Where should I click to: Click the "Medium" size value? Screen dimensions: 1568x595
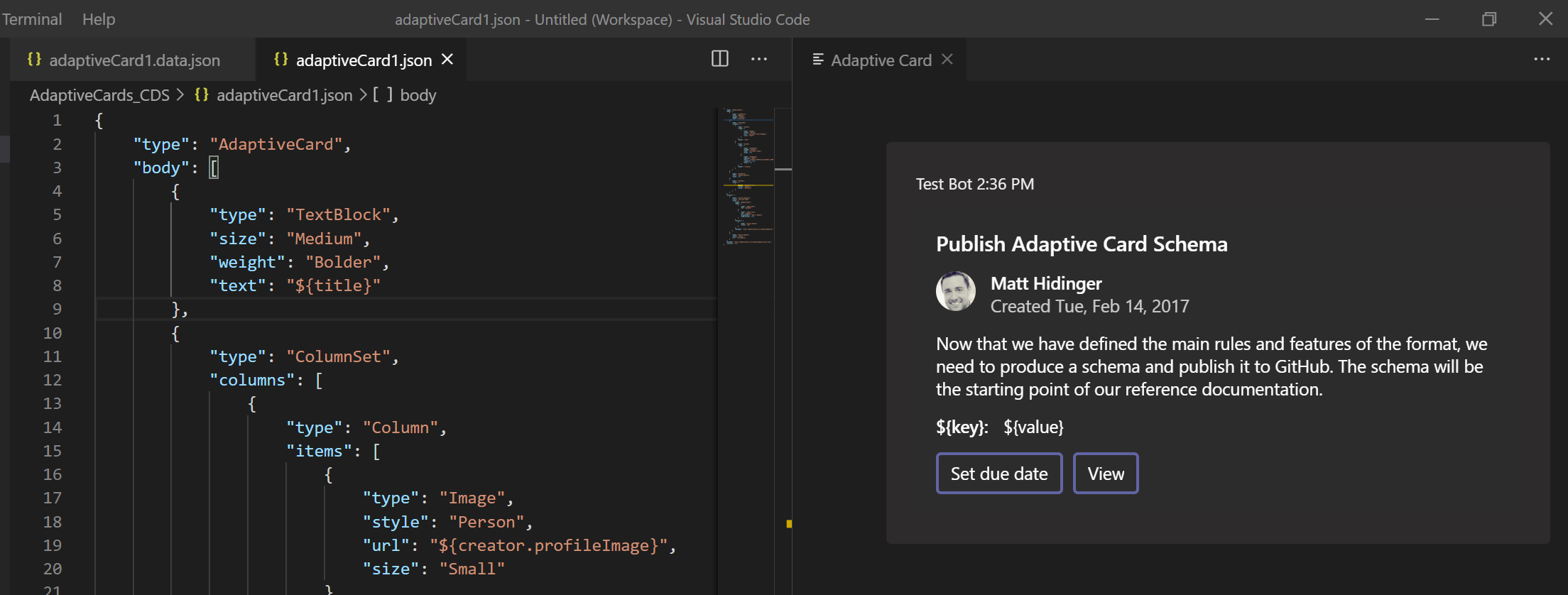pyautogui.click(x=324, y=239)
